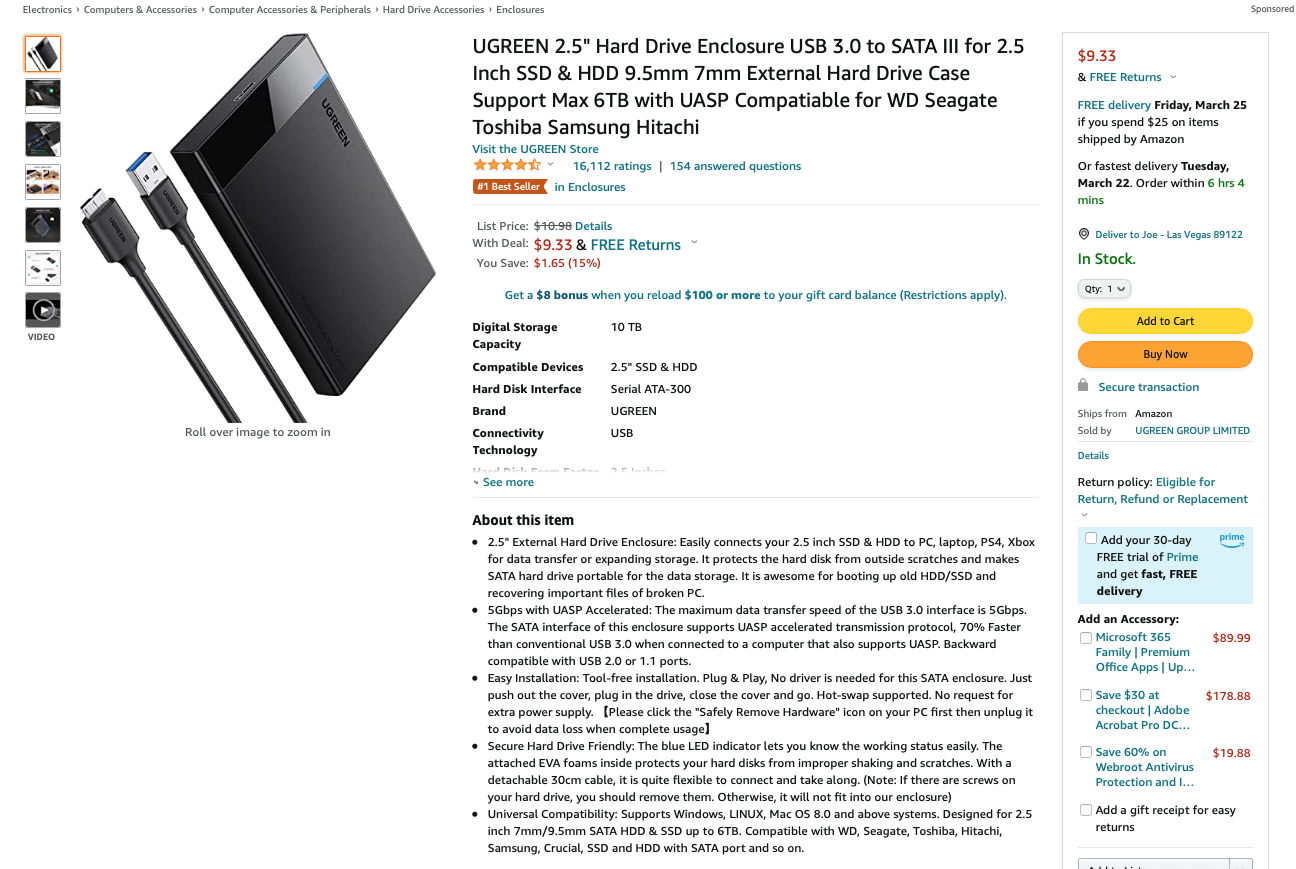Screen dimensions: 1296x869
Task: Select the first product image thumbnail
Action: click(43, 54)
